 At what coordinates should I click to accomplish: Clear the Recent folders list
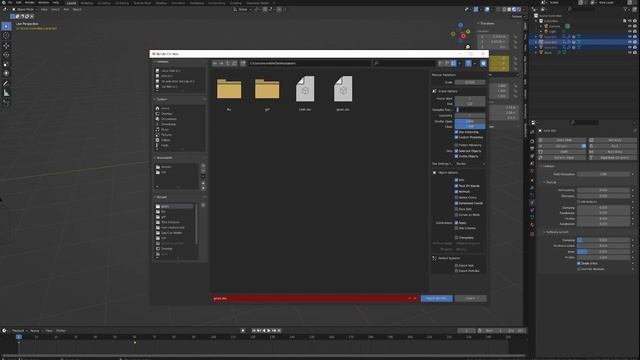[203, 205]
